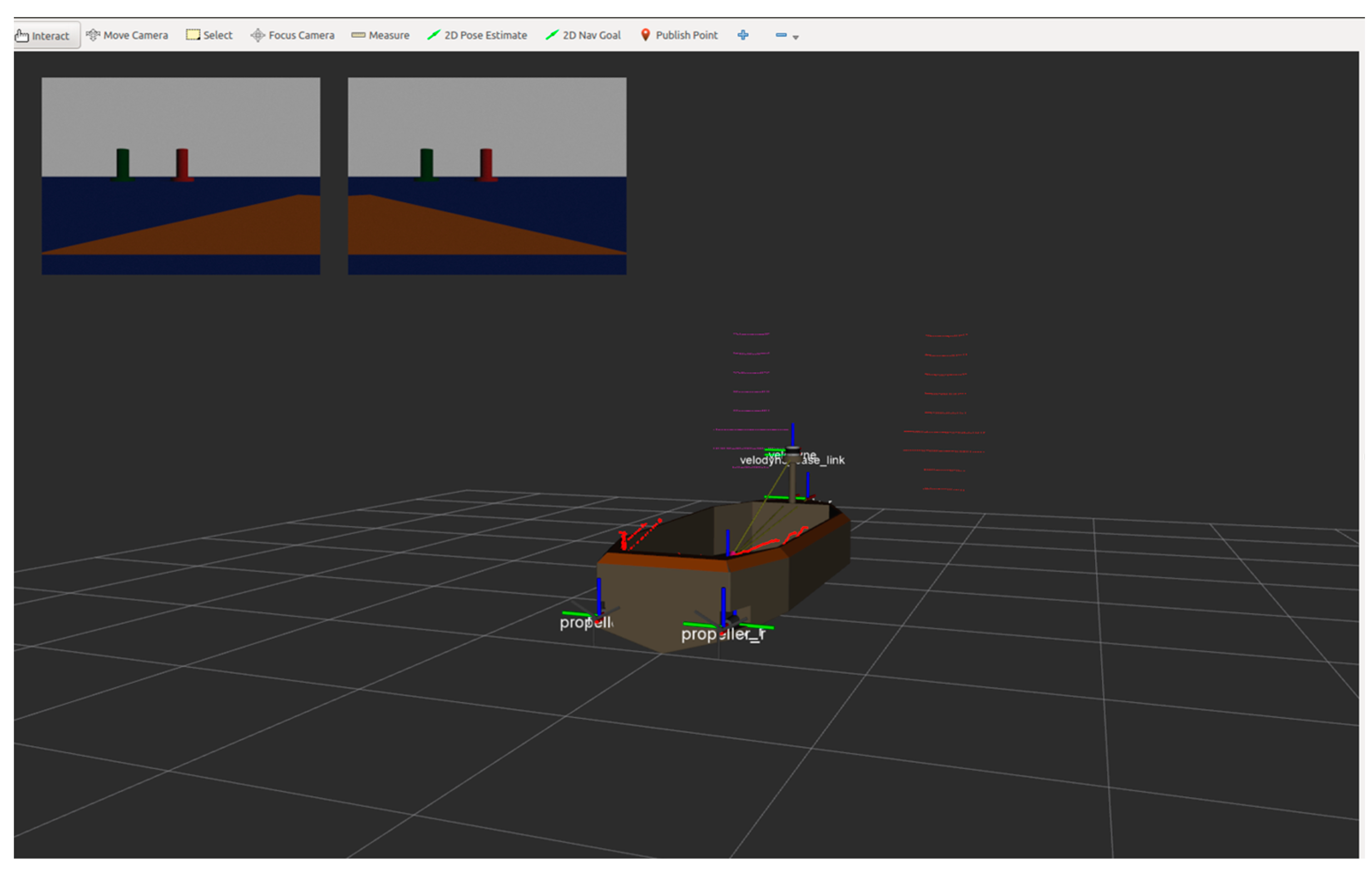This screenshot has height=869, width=1372.
Task: Pick the Measure tool
Action: click(381, 35)
